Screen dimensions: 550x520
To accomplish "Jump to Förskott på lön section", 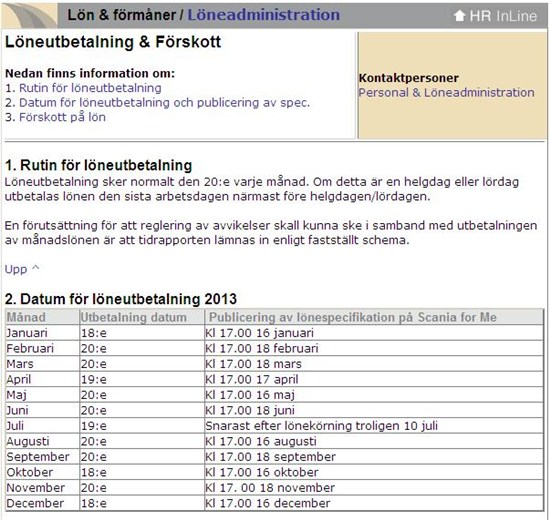I will pos(62,117).
